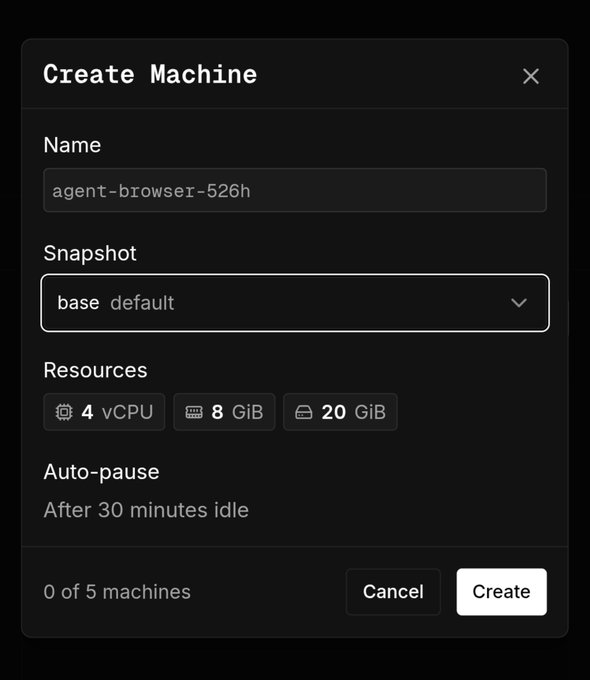Open the Snapshot dropdown

click(x=295, y=303)
